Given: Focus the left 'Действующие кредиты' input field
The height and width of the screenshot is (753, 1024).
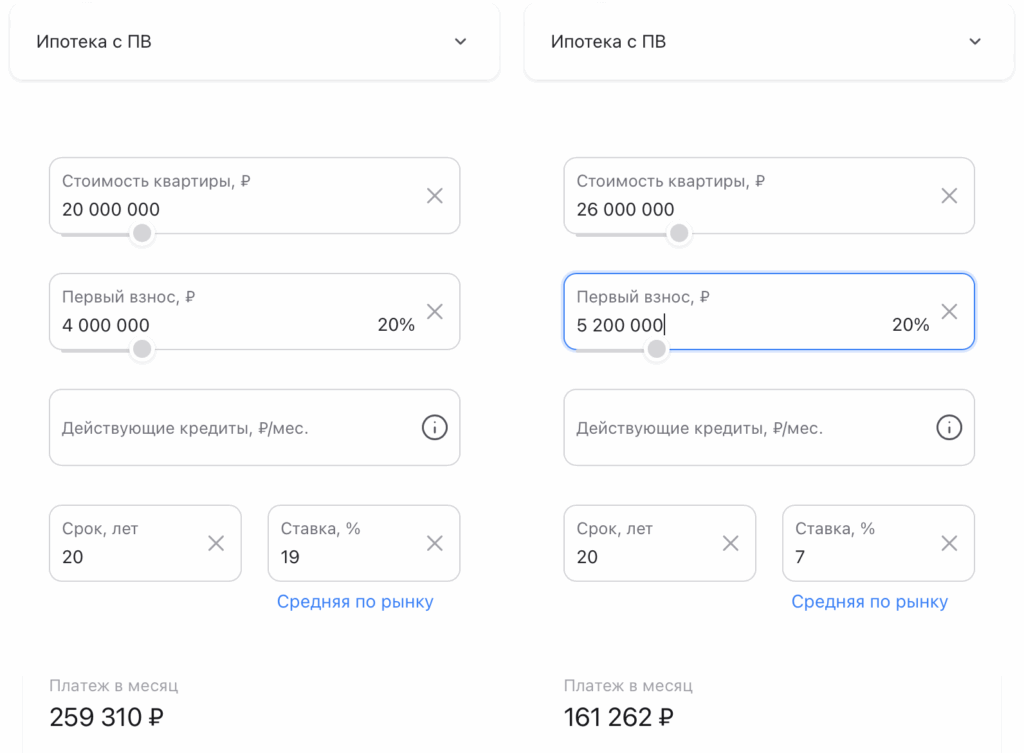Looking at the screenshot, I should (230, 428).
